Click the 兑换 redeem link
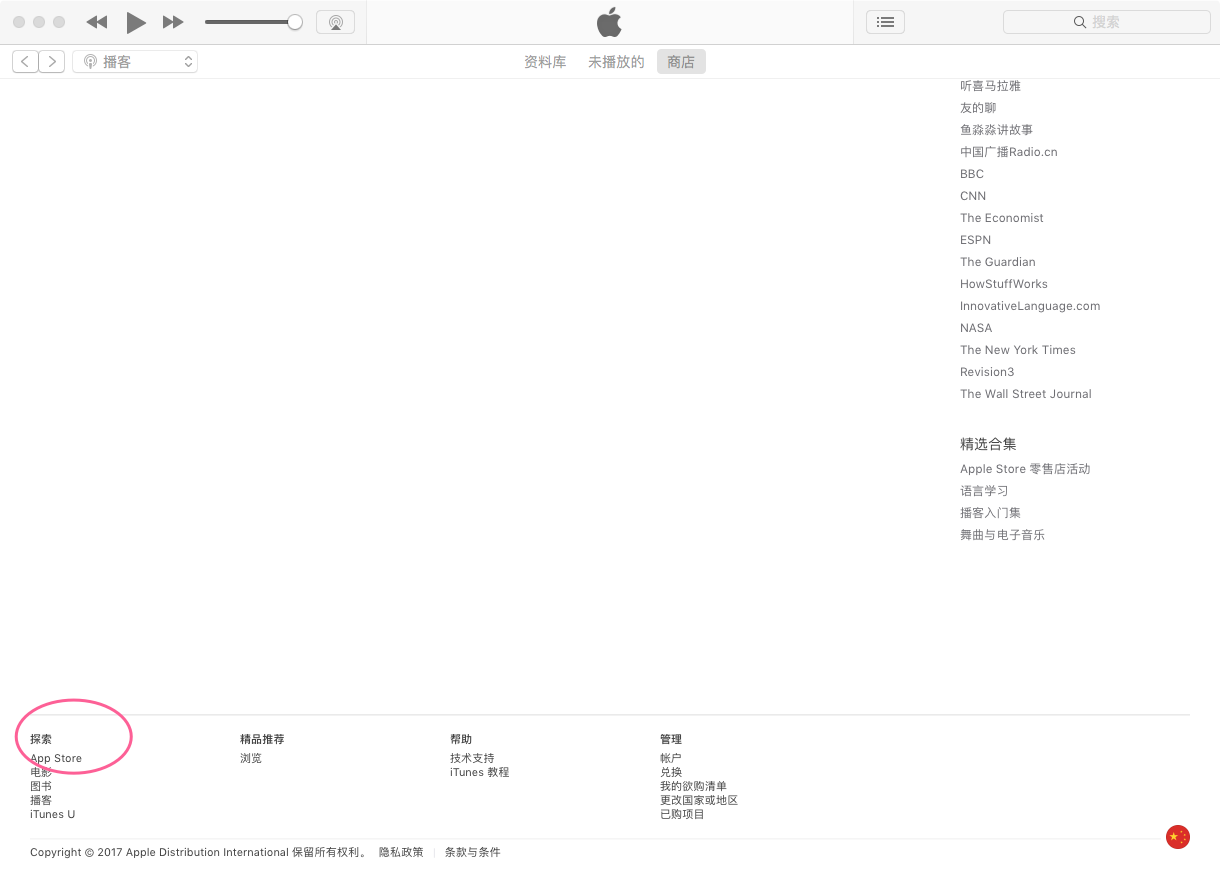 click(x=671, y=772)
